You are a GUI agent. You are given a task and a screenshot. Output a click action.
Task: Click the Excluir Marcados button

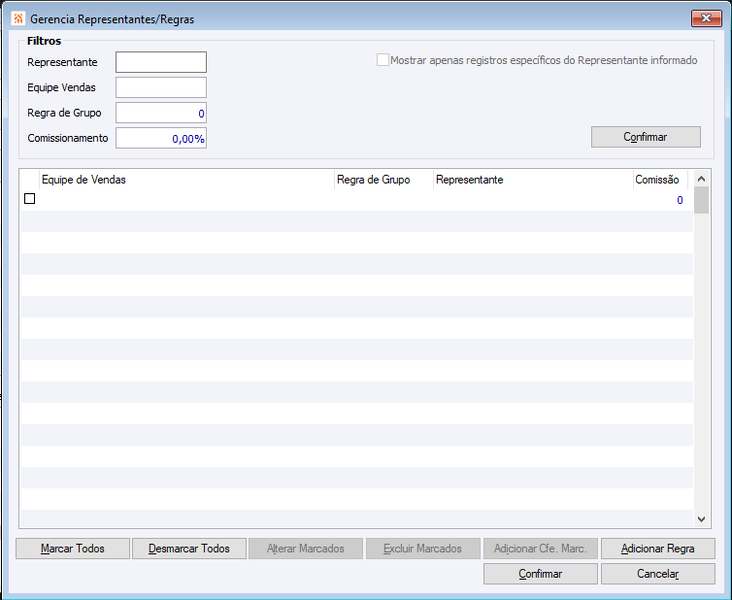(423, 549)
